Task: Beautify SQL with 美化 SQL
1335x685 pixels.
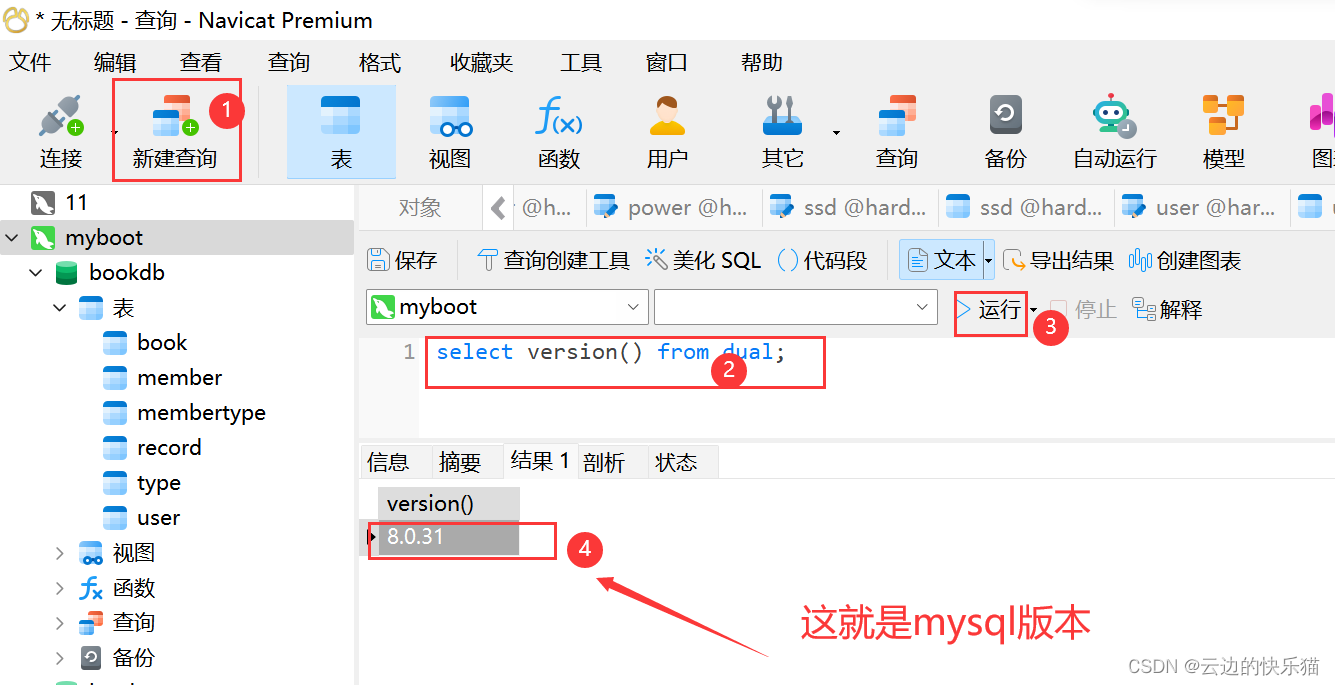Action: click(703, 261)
